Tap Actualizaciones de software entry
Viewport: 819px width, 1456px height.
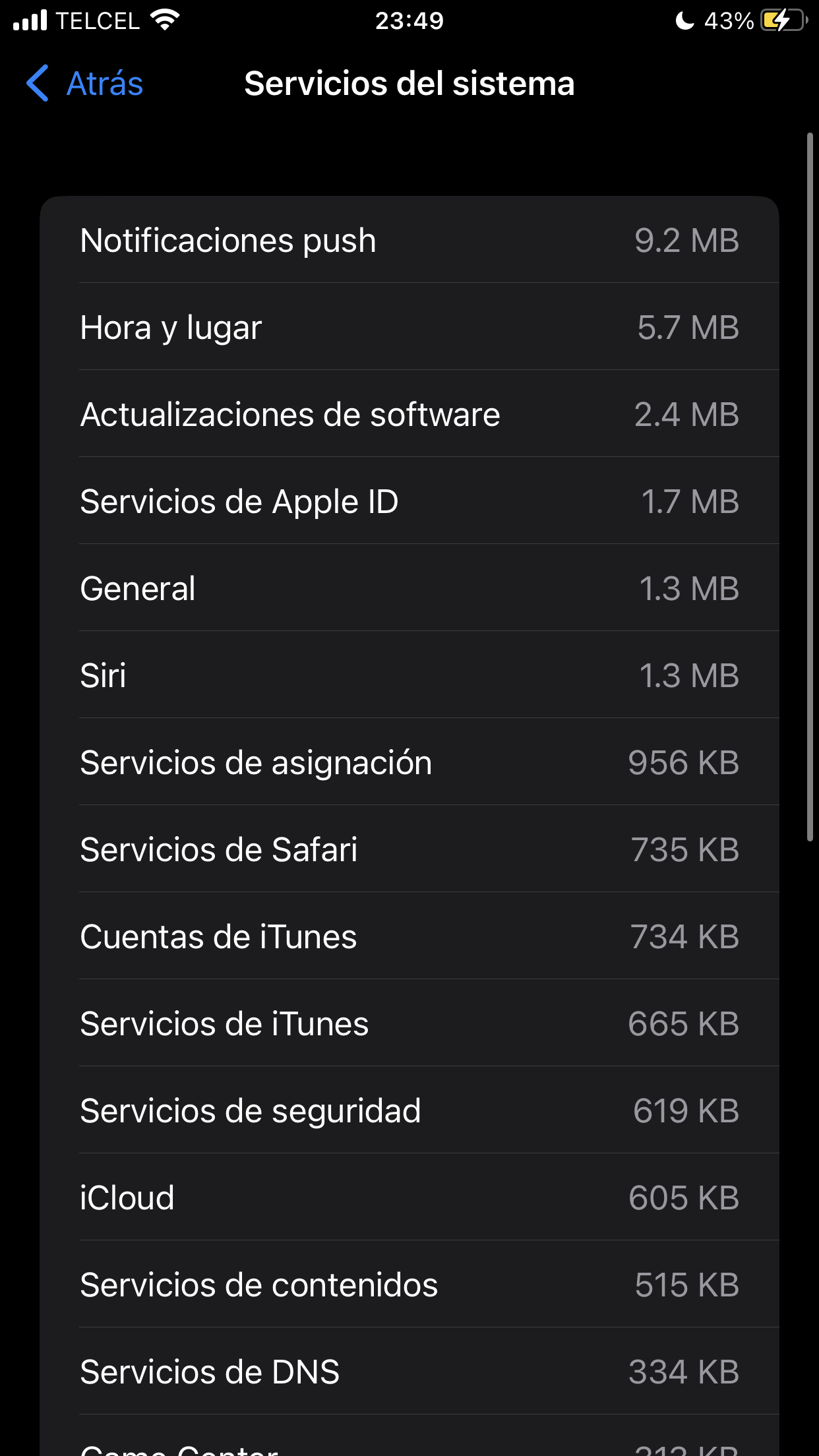(x=409, y=414)
